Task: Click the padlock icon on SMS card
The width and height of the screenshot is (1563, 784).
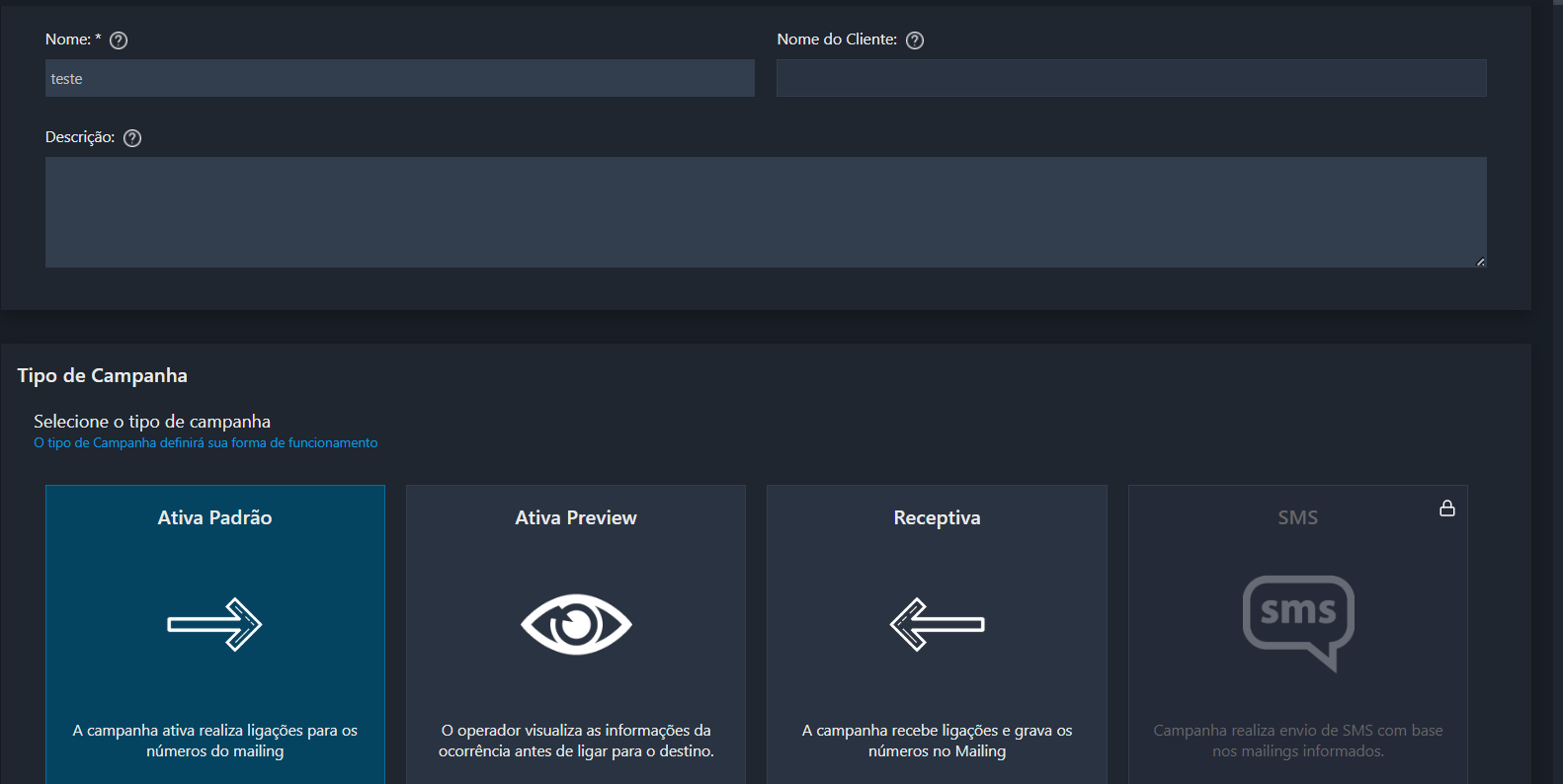Action: click(x=1446, y=509)
